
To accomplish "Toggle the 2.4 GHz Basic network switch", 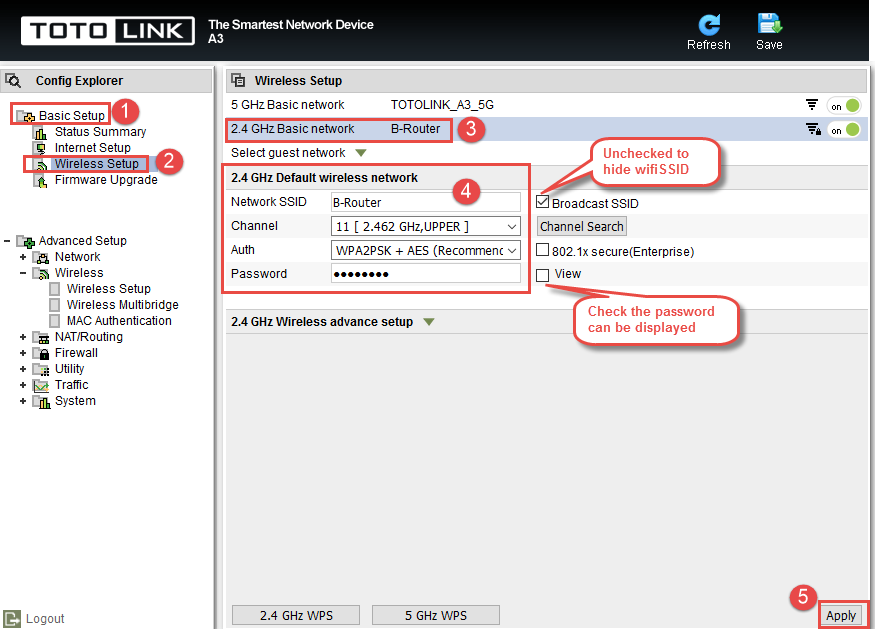I will coord(844,130).
